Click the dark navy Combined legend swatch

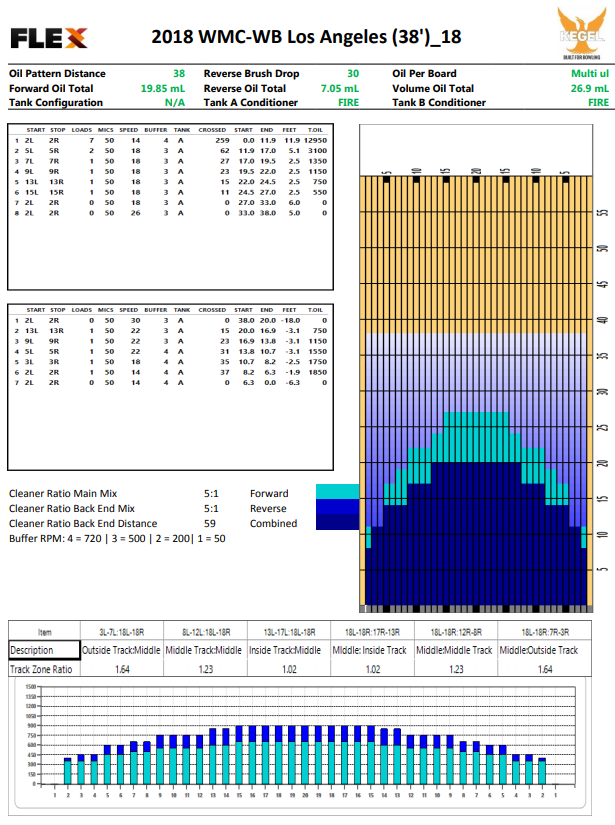pyautogui.click(x=337, y=522)
